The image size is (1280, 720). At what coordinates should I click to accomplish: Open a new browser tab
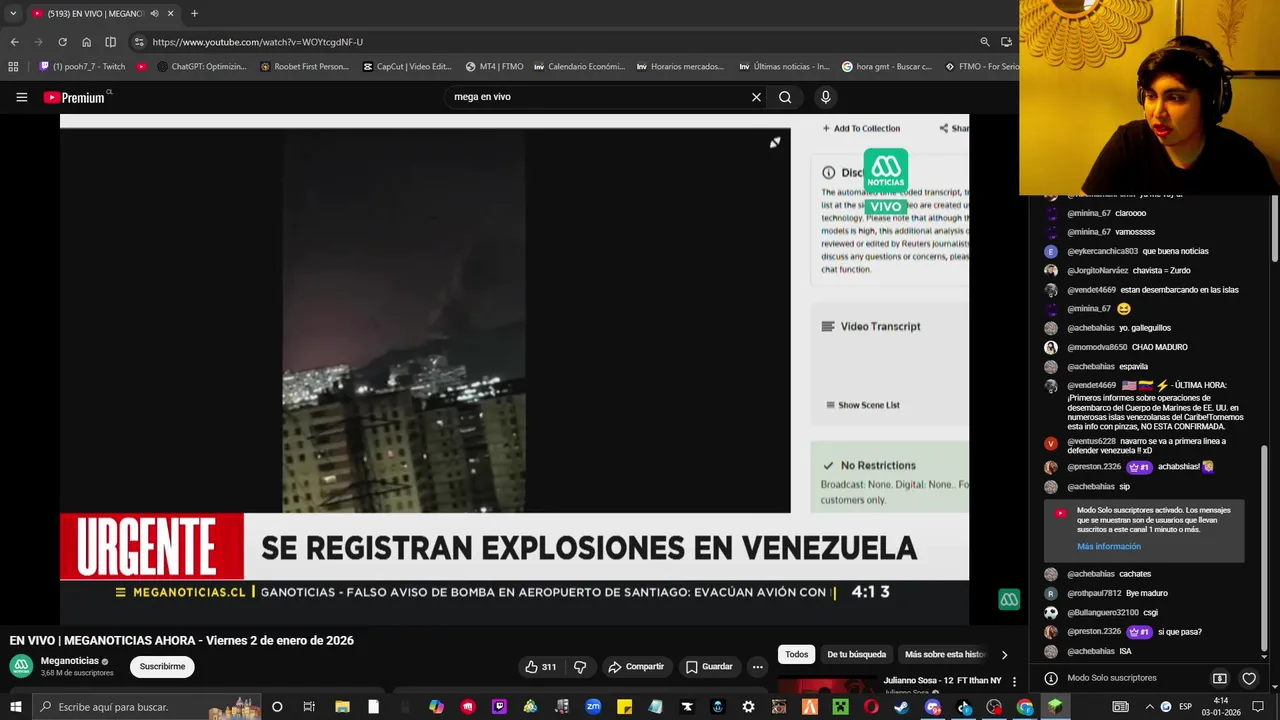pyautogui.click(x=194, y=13)
